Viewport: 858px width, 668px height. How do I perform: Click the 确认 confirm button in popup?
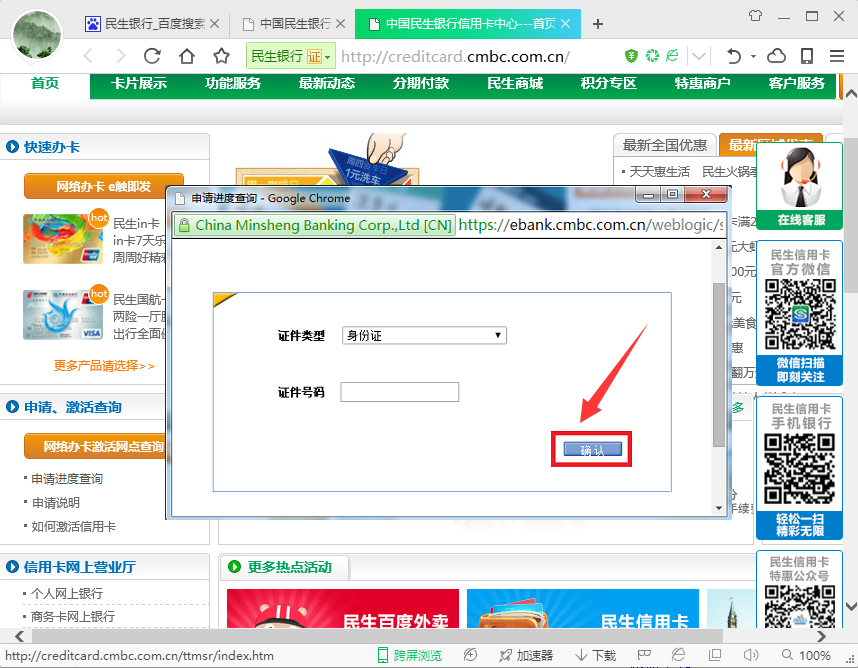point(593,450)
